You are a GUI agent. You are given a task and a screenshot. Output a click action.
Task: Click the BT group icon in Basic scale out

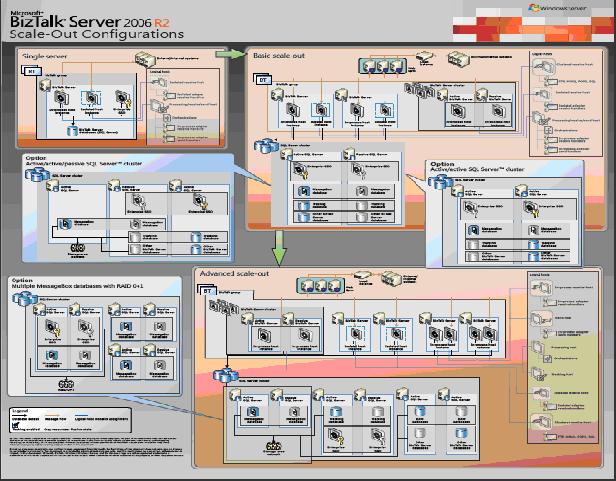point(262,79)
